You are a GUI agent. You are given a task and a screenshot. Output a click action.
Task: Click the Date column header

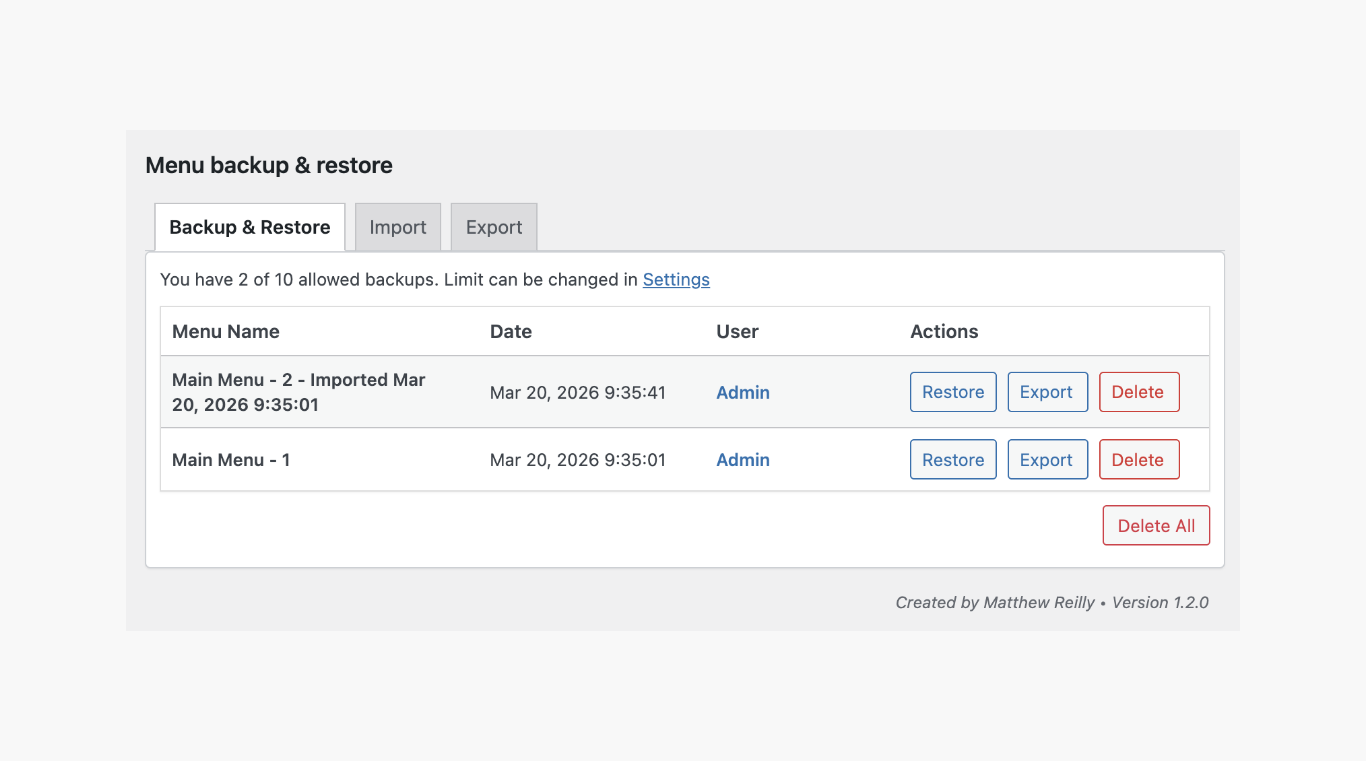511,332
